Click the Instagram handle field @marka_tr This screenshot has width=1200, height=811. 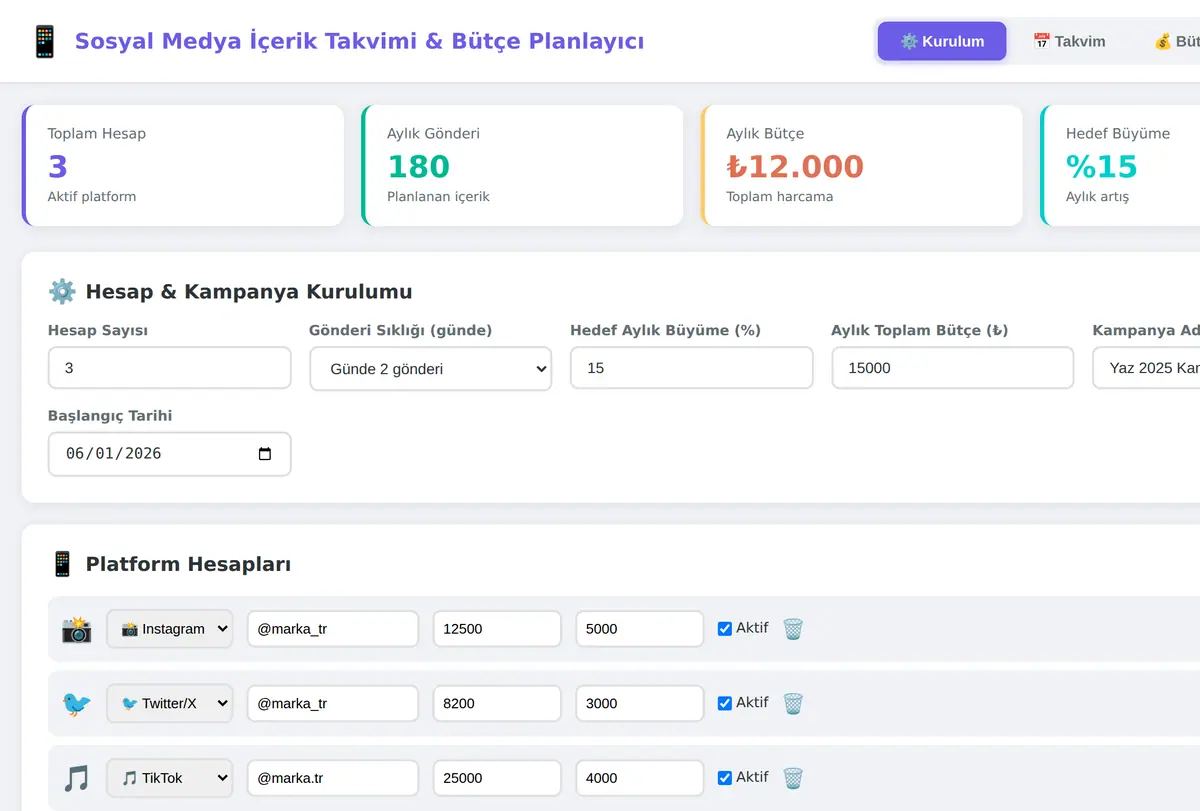pyautogui.click(x=333, y=629)
